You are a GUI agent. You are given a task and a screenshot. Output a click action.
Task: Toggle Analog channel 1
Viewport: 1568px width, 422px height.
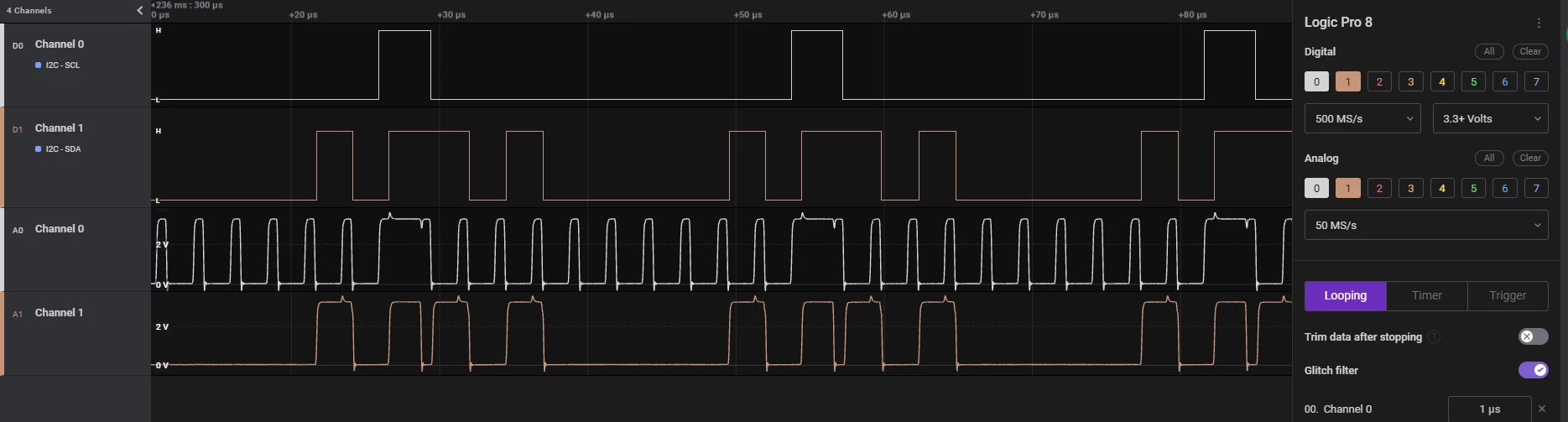(x=1347, y=188)
